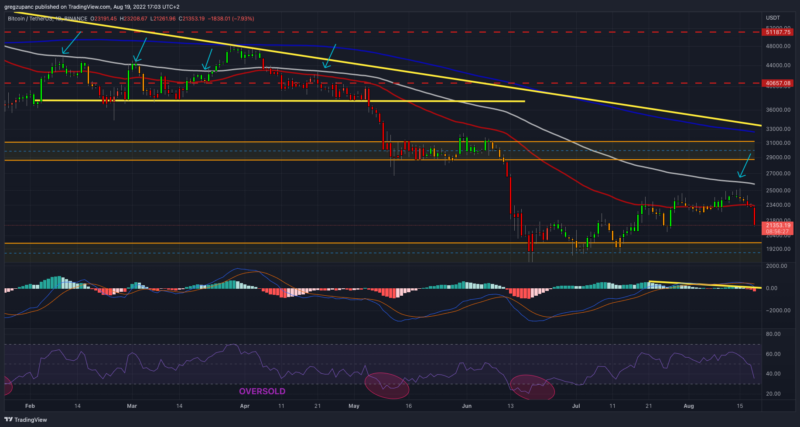Click the Bitcoin / TetherUS symbol title
This screenshot has height=427, width=800.
[x=36, y=18]
